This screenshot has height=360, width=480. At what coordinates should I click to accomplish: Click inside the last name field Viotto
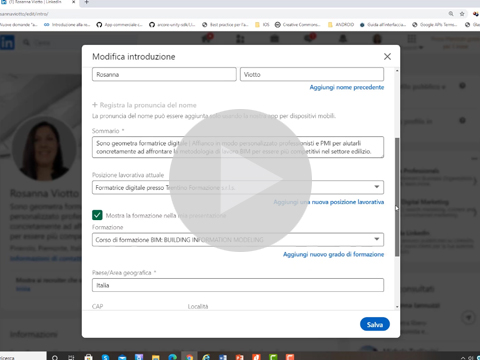[312, 74]
